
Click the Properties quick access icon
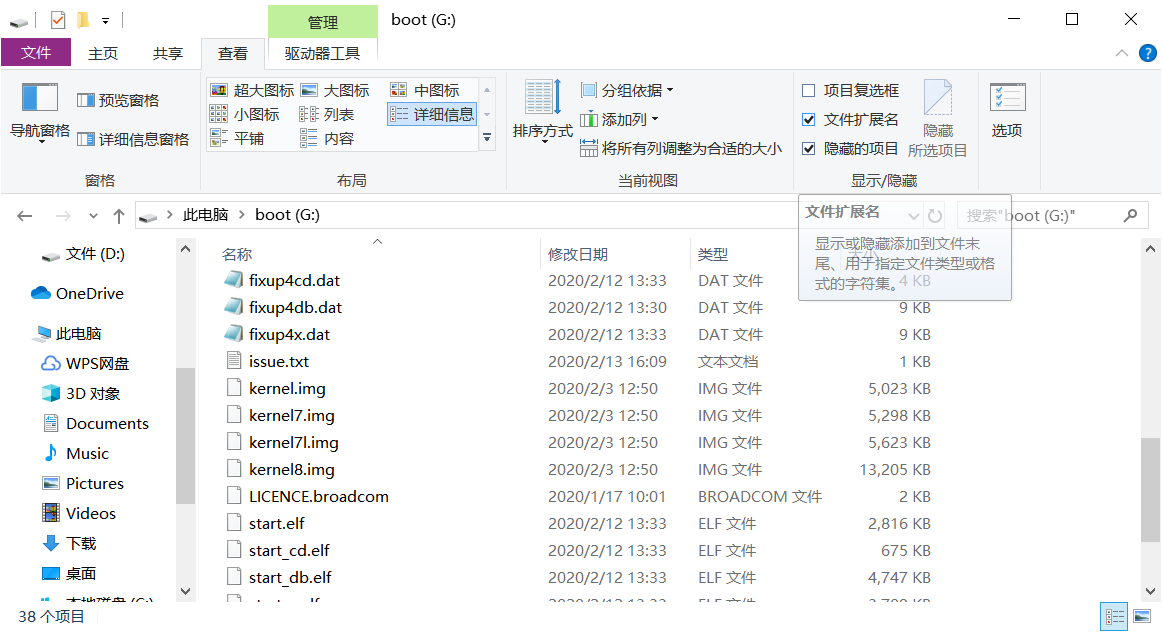pos(58,20)
